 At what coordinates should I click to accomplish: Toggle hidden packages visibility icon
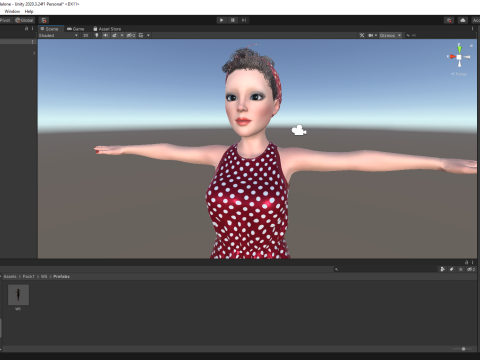(471, 269)
